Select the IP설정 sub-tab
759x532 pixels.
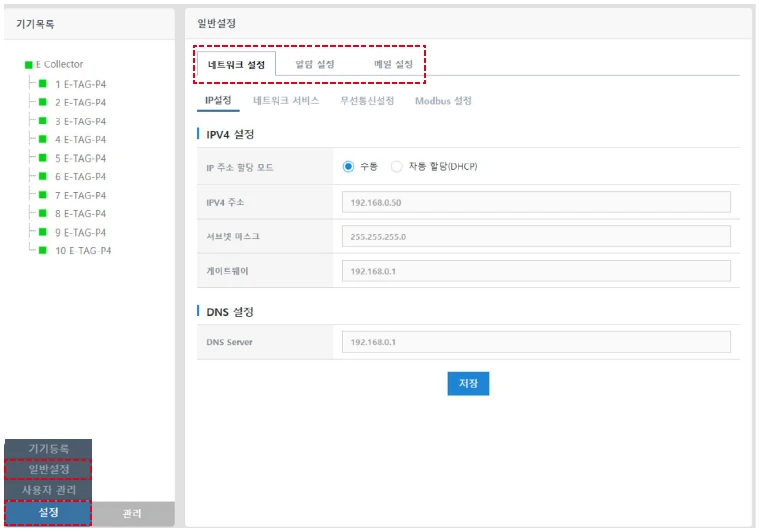point(218,101)
